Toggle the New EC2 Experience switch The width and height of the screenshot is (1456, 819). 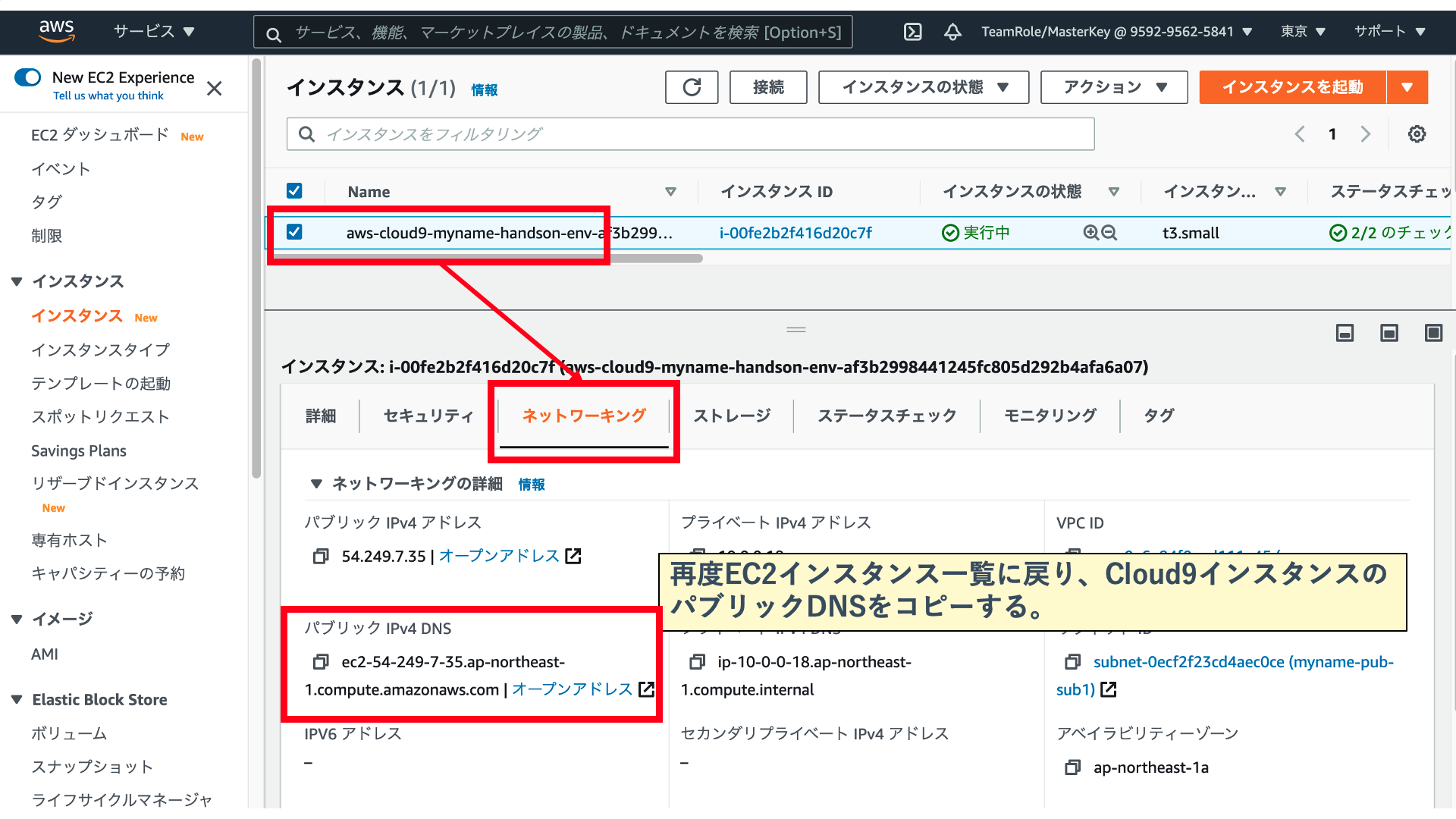28,77
